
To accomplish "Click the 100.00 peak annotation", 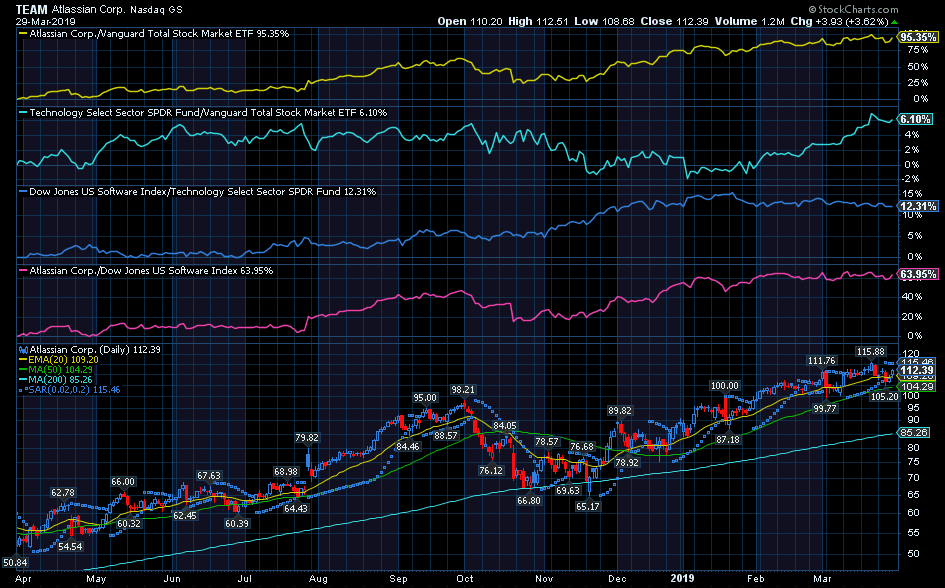I will coord(724,386).
